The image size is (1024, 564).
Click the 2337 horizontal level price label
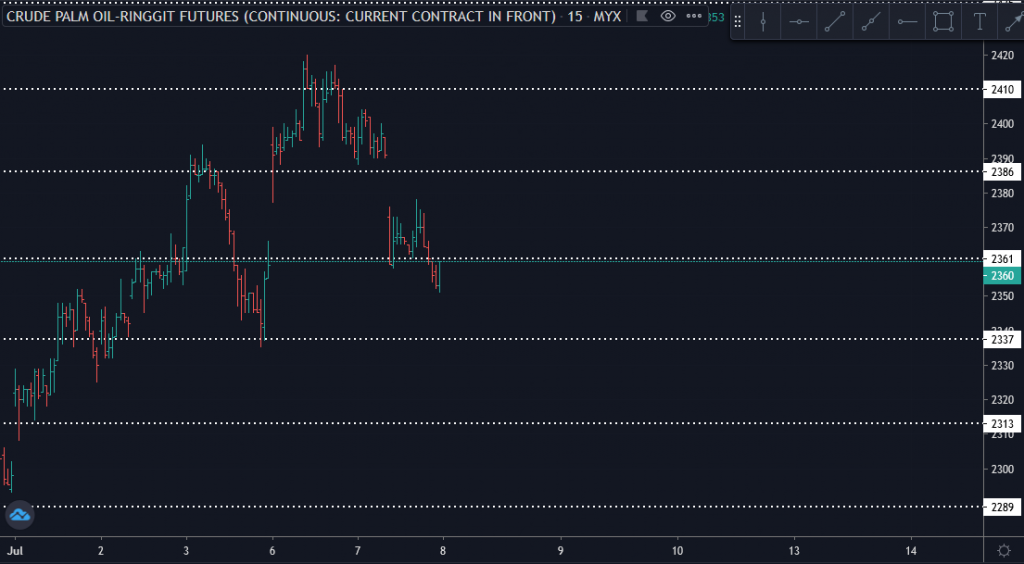click(x=1002, y=340)
